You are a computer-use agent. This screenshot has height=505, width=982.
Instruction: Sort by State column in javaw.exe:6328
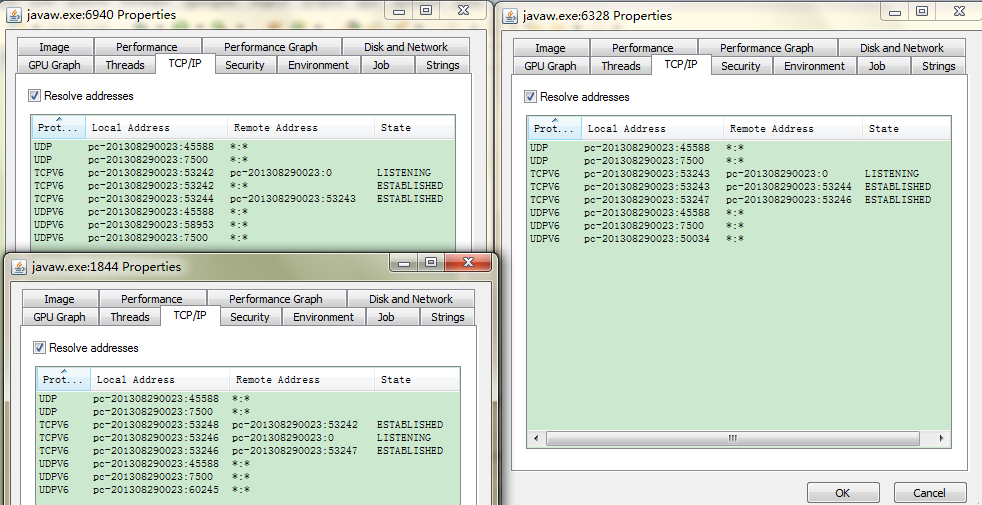906,128
